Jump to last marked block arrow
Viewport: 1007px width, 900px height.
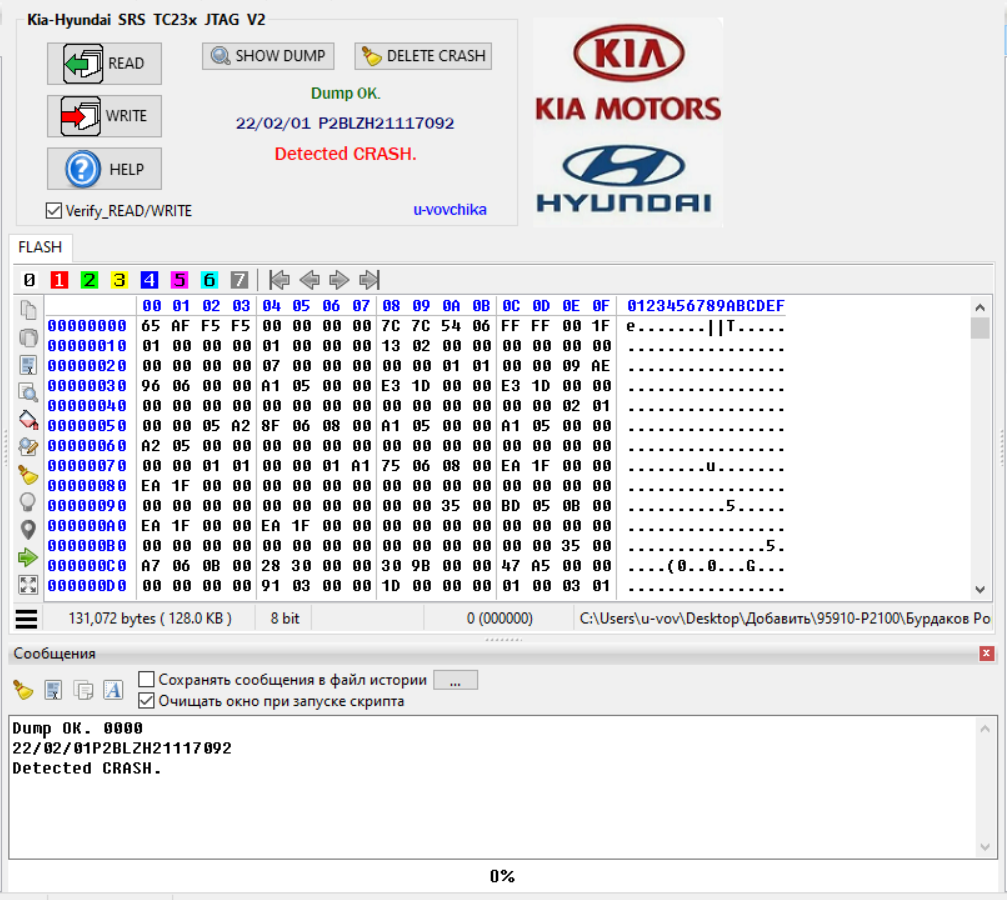[x=369, y=280]
